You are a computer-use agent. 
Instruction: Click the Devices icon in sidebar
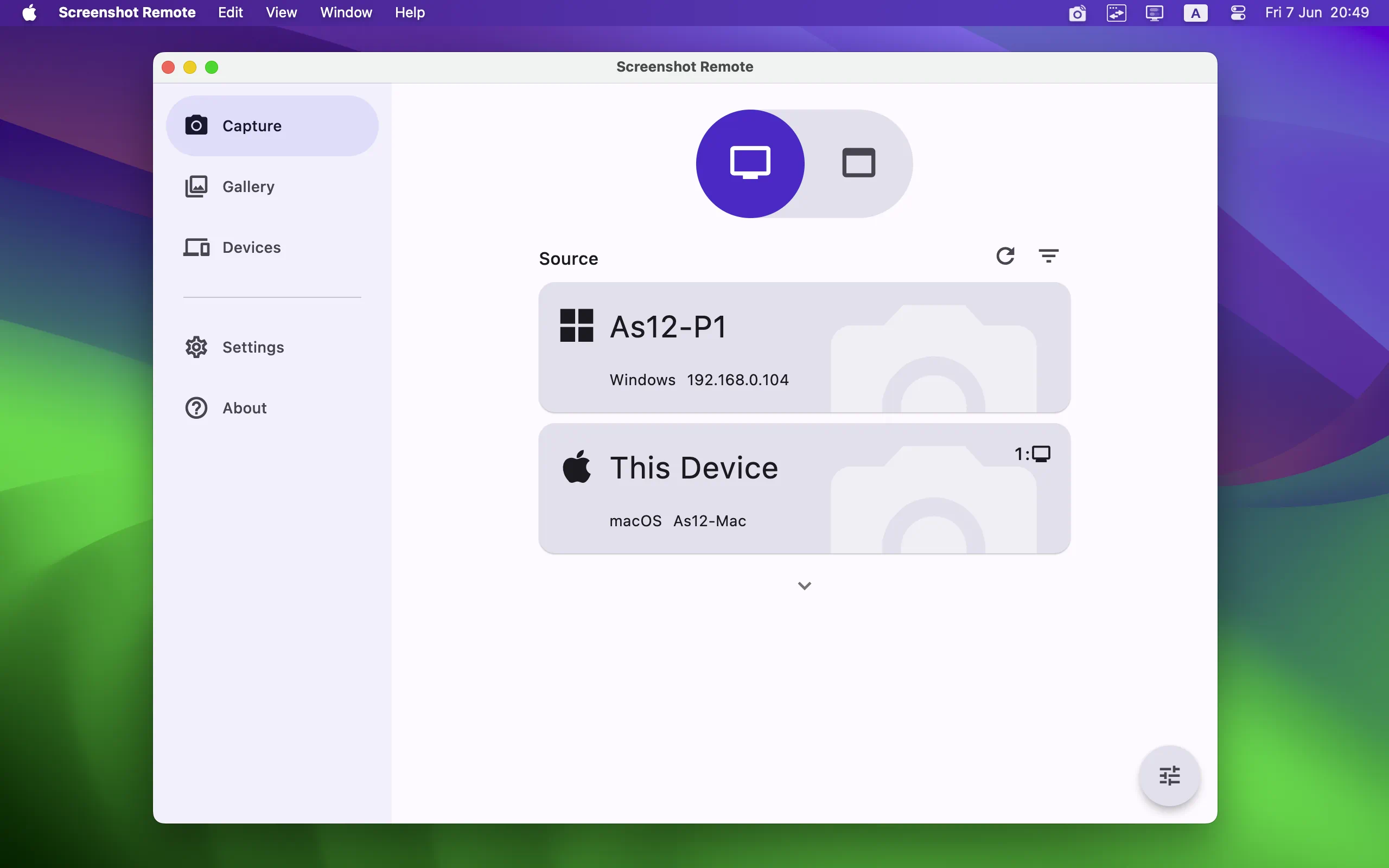click(196, 247)
